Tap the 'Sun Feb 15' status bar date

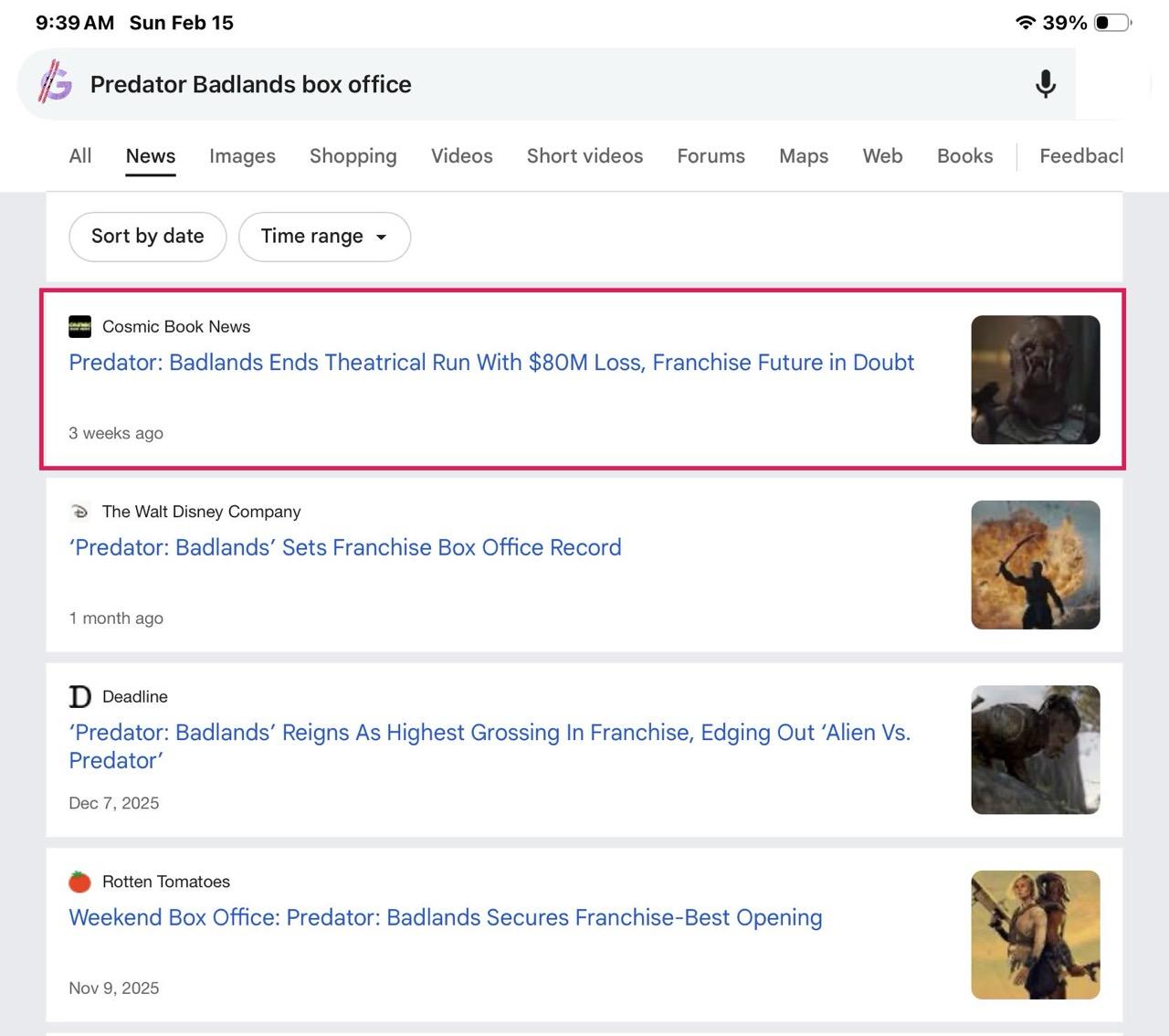click(182, 23)
